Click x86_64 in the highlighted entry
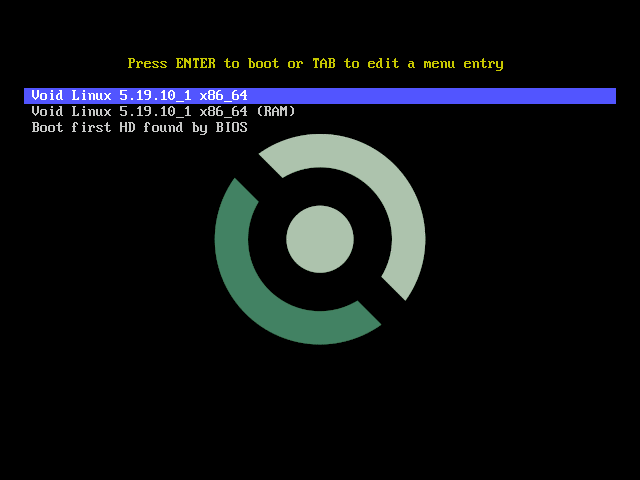Viewport: 640px width, 480px height. 223,96
